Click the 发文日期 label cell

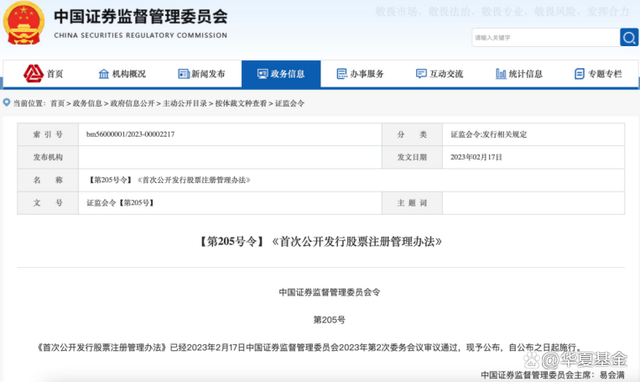point(412,157)
